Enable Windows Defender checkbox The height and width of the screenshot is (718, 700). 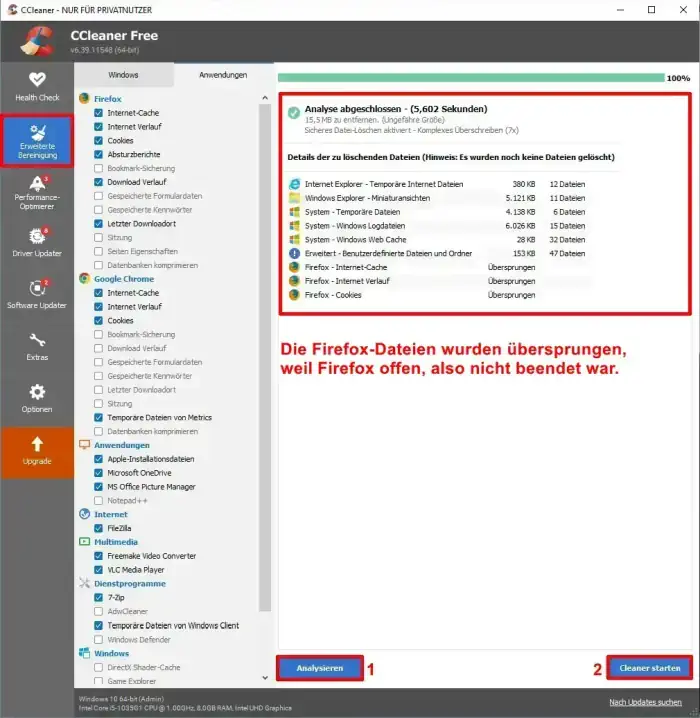[x=98, y=639]
